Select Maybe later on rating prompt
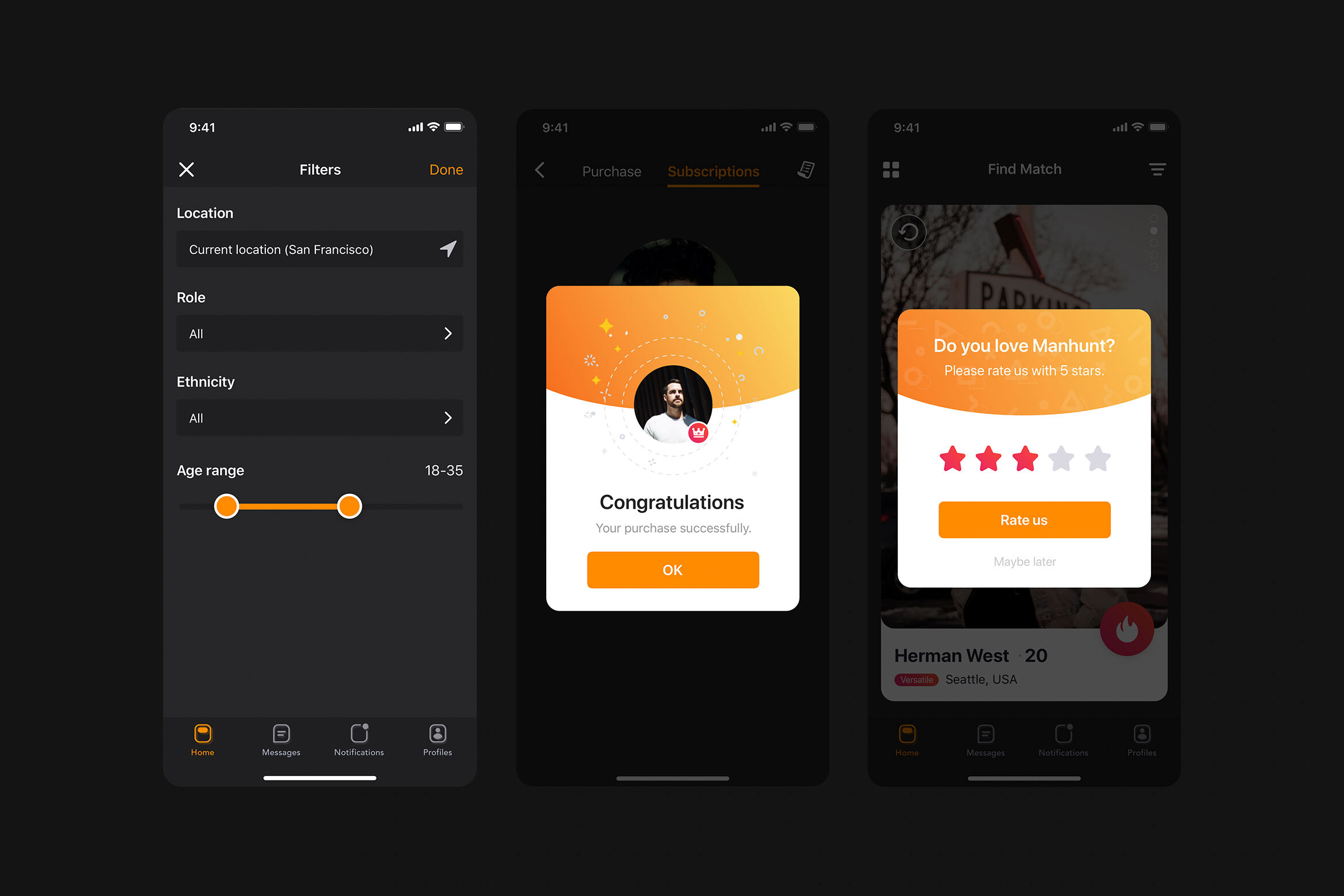 [1024, 560]
